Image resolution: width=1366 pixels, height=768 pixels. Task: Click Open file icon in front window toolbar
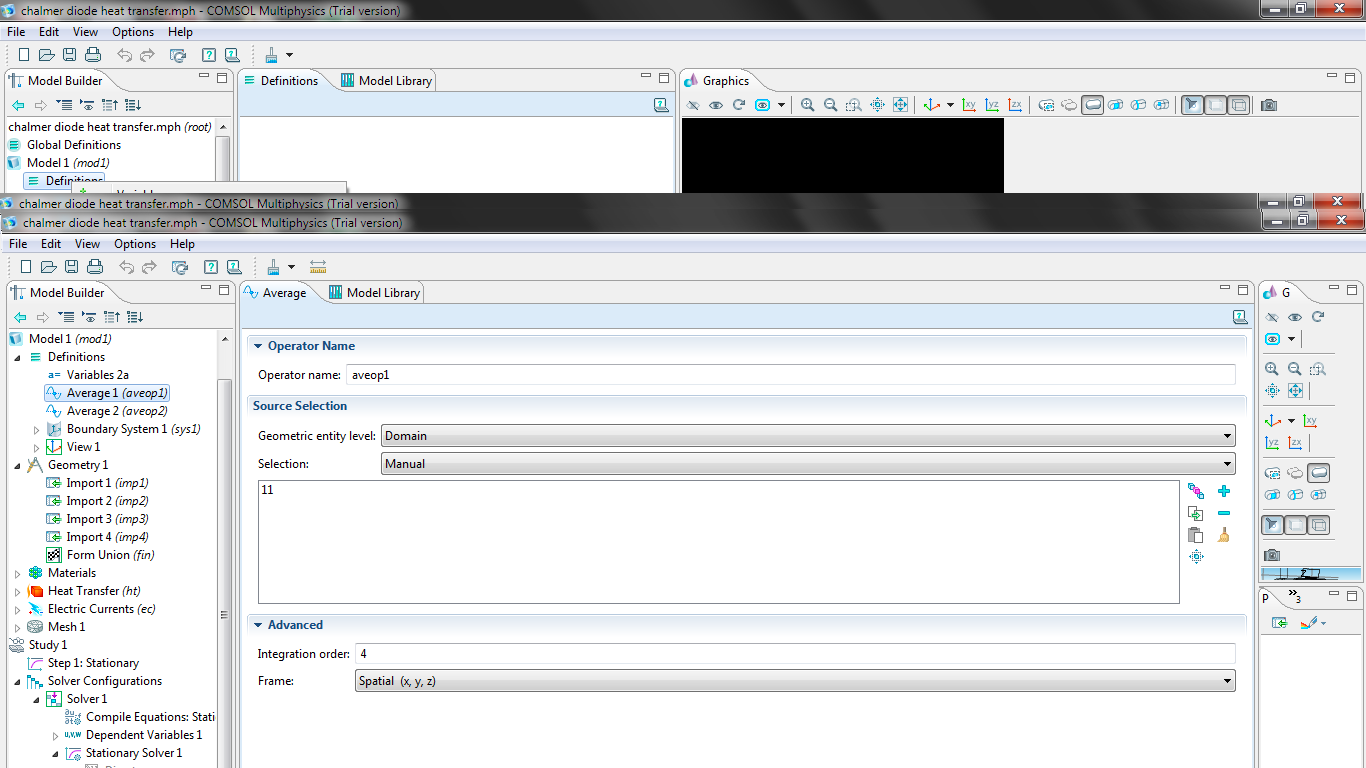click(x=48, y=267)
